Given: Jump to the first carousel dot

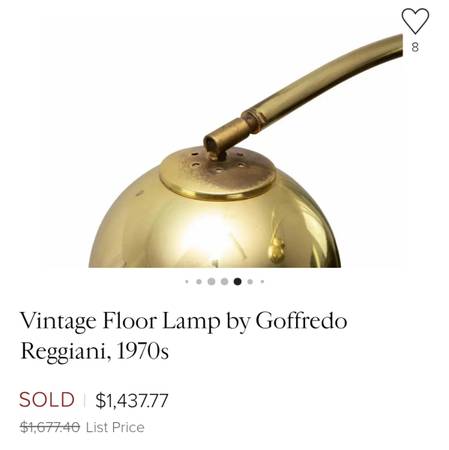Looking at the screenshot, I should tap(187, 282).
